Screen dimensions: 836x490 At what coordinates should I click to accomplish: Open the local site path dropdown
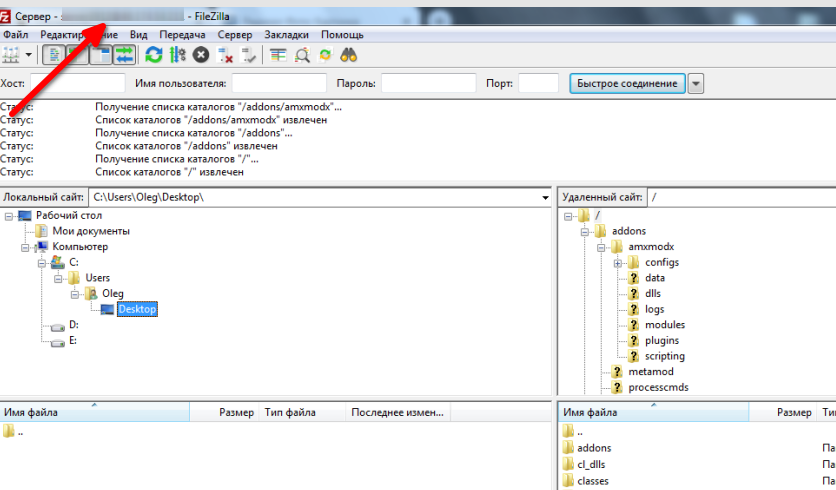(x=545, y=197)
